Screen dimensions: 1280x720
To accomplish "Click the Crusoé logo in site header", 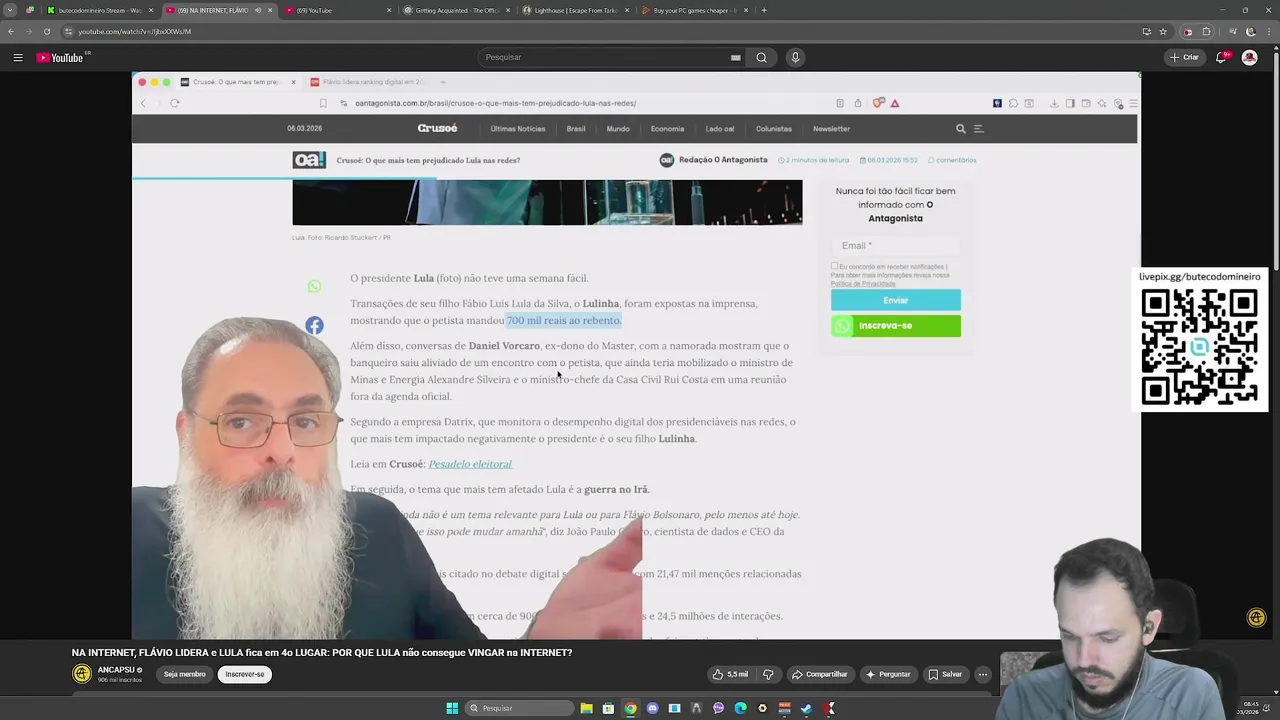I will (437, 128).
